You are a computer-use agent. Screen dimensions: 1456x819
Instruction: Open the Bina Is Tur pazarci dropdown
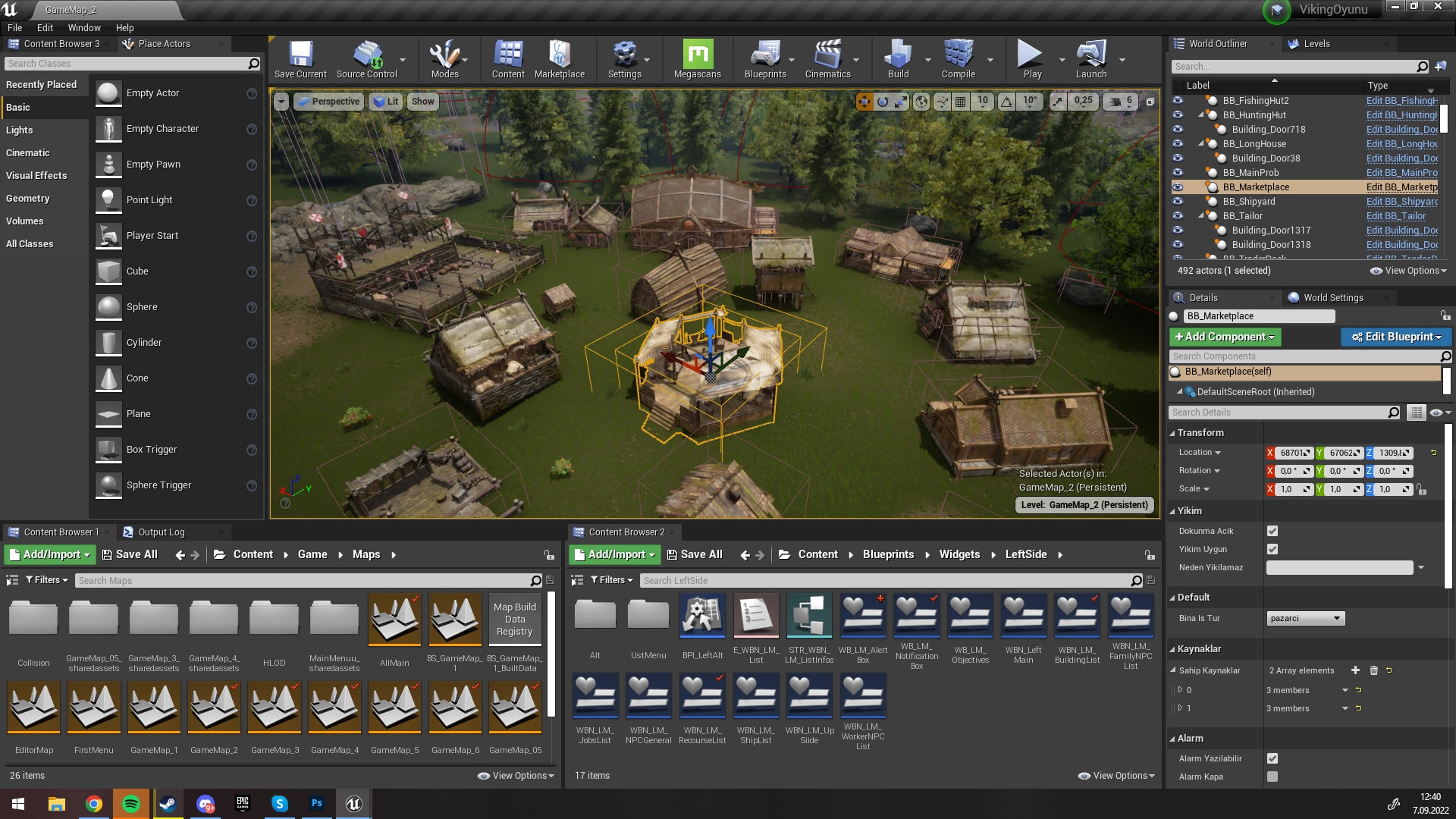tap(1305, 618)
